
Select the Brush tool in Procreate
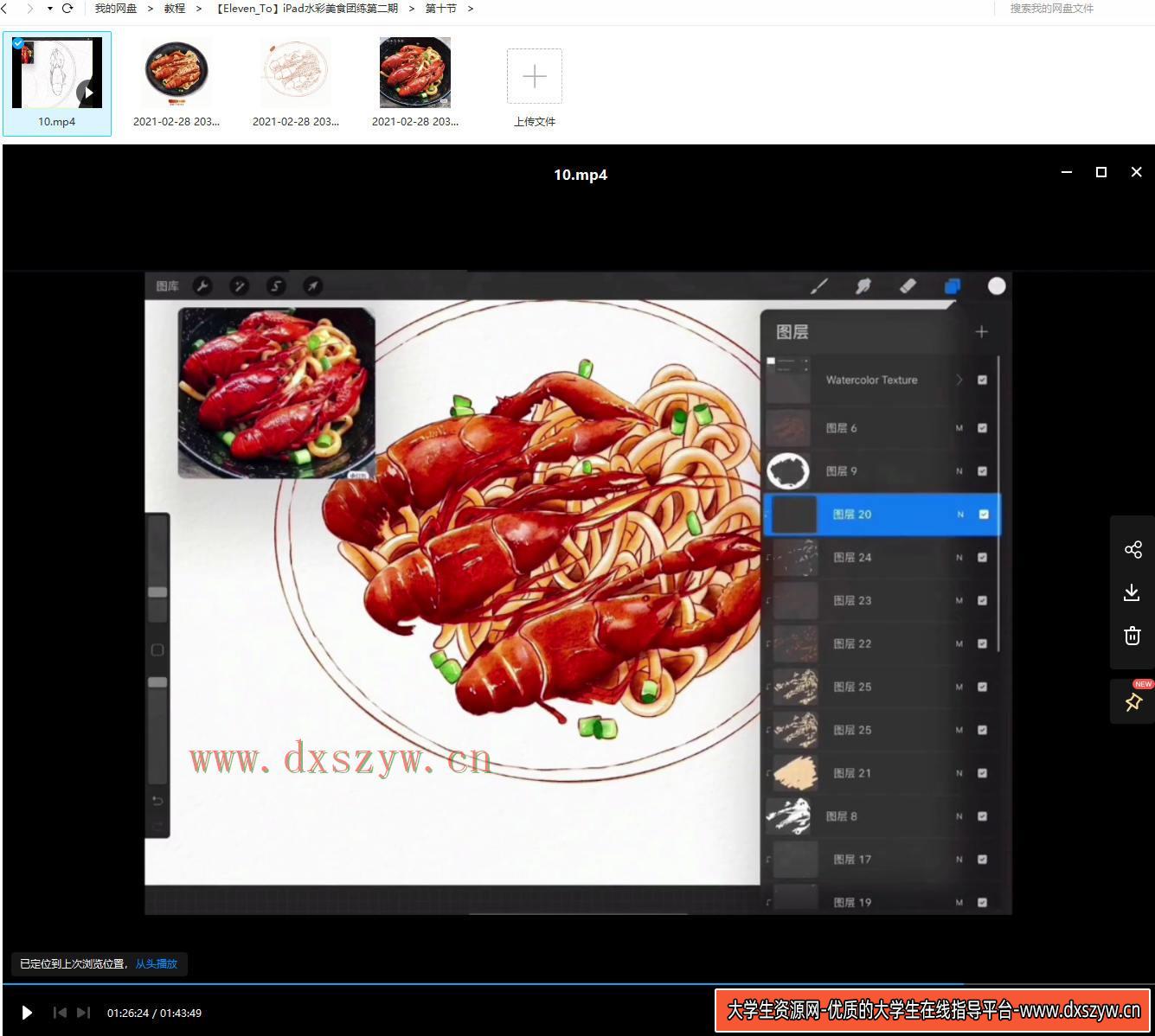click(819, 286)
